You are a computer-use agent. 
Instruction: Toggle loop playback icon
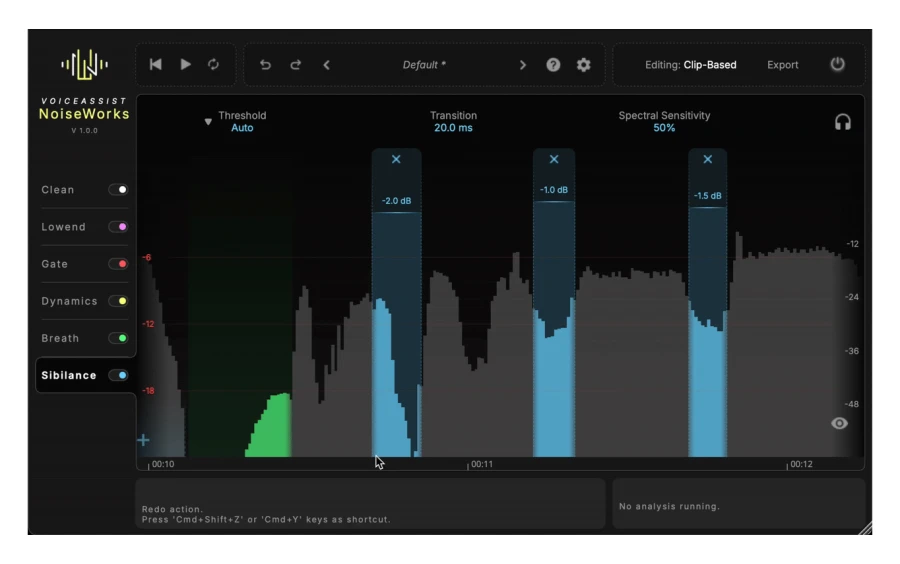214,64
